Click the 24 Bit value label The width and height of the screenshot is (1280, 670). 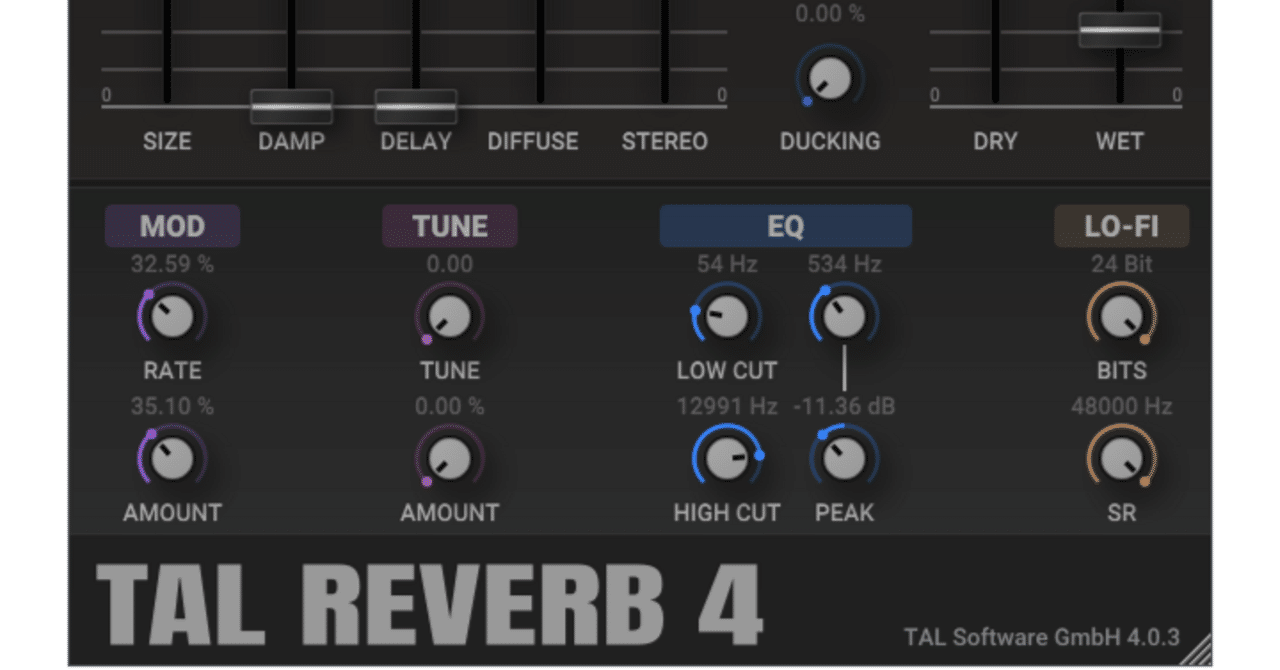point(1121,263)
